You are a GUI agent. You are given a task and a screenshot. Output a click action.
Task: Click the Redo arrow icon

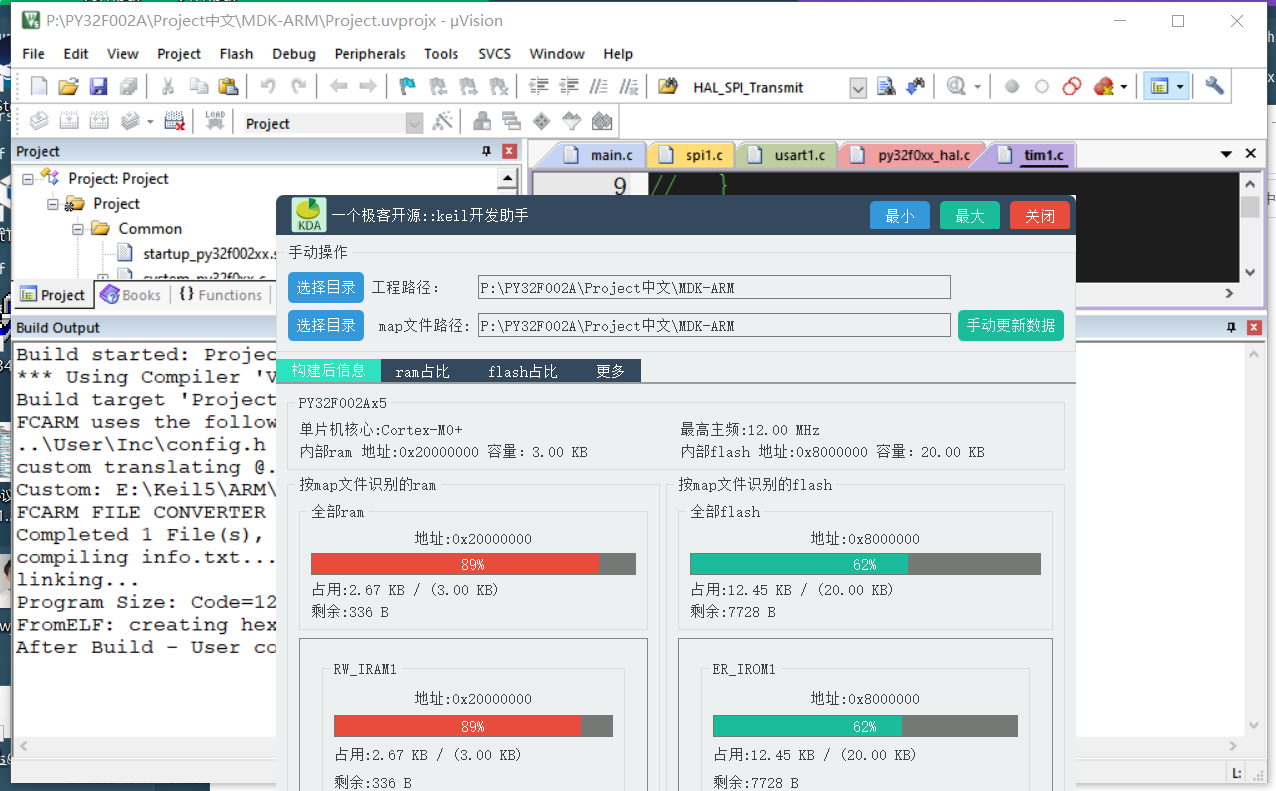pyautogui.click(x=298, y=87)
